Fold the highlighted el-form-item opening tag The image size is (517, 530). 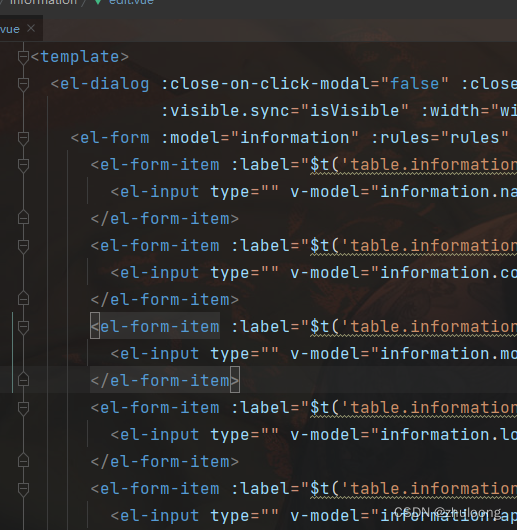[x=23, y=328]
